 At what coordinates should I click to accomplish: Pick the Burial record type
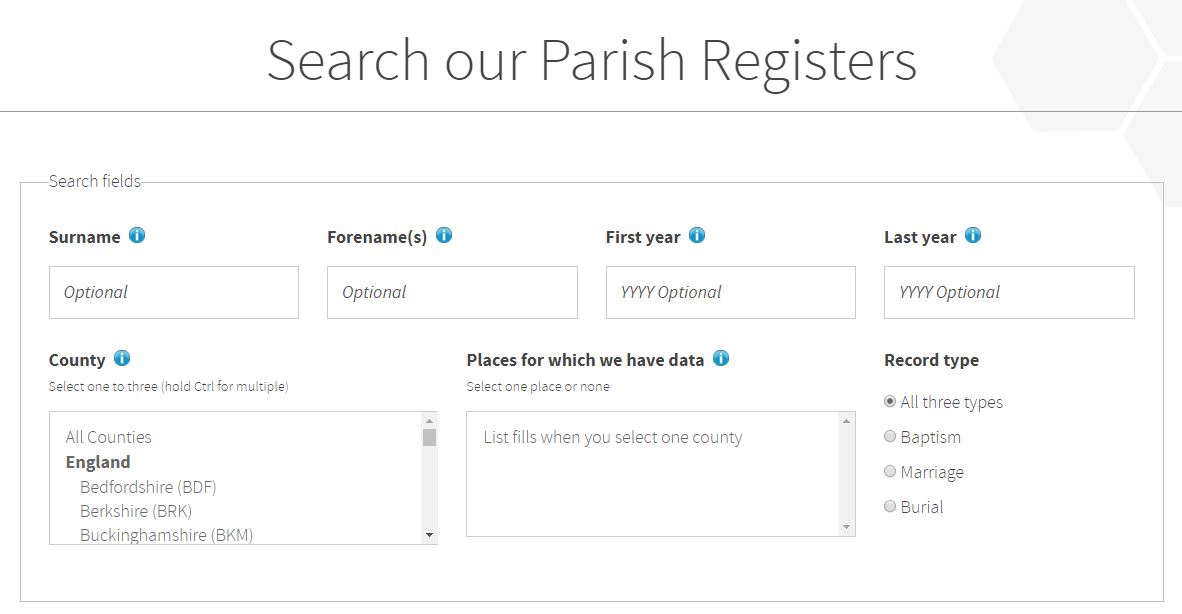click(890, 507)
